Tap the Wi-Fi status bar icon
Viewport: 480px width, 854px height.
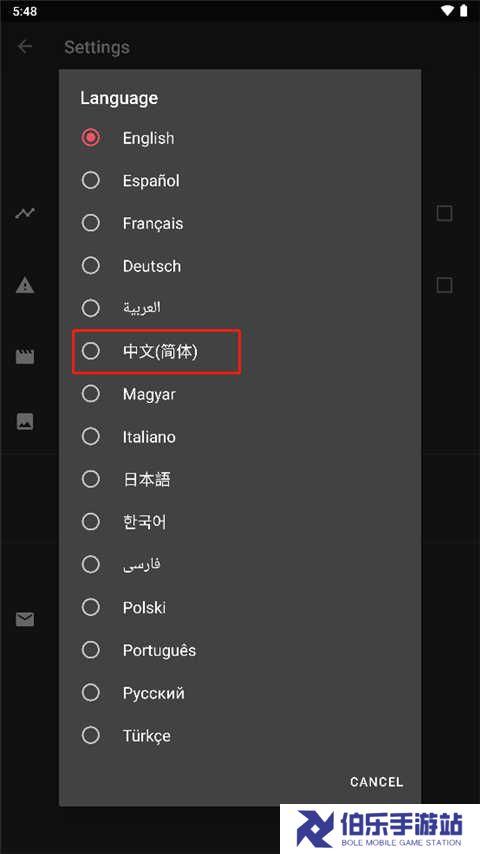coord(448,11)
